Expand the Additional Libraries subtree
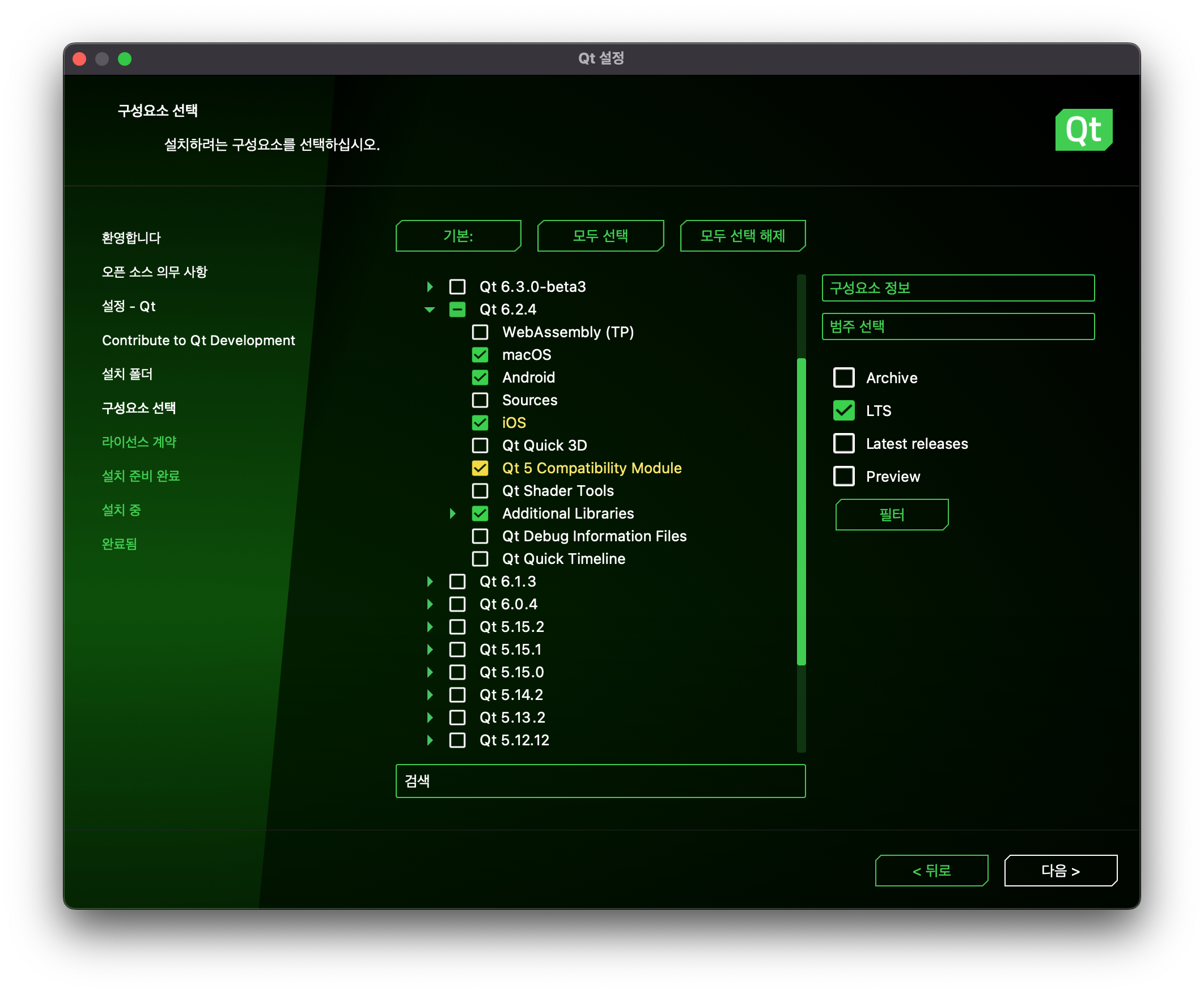The image size is (1204, 993). click(452, 513)
